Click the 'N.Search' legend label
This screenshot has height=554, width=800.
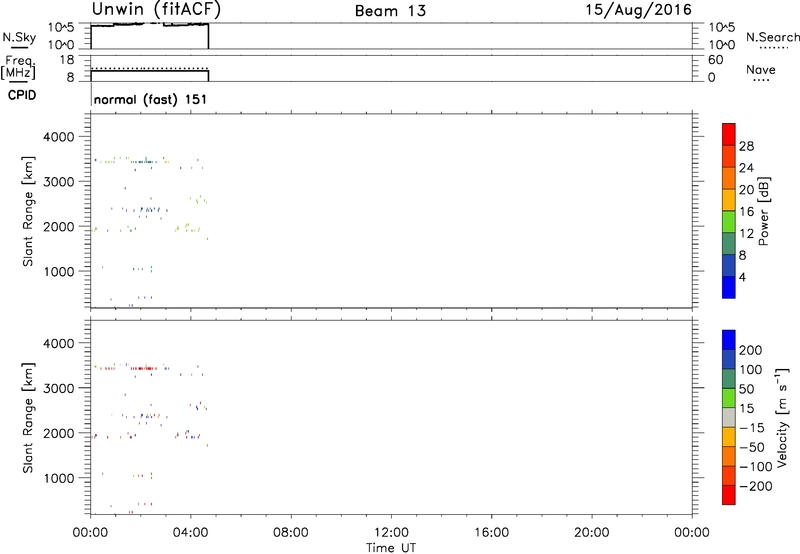tap(772, 37)
